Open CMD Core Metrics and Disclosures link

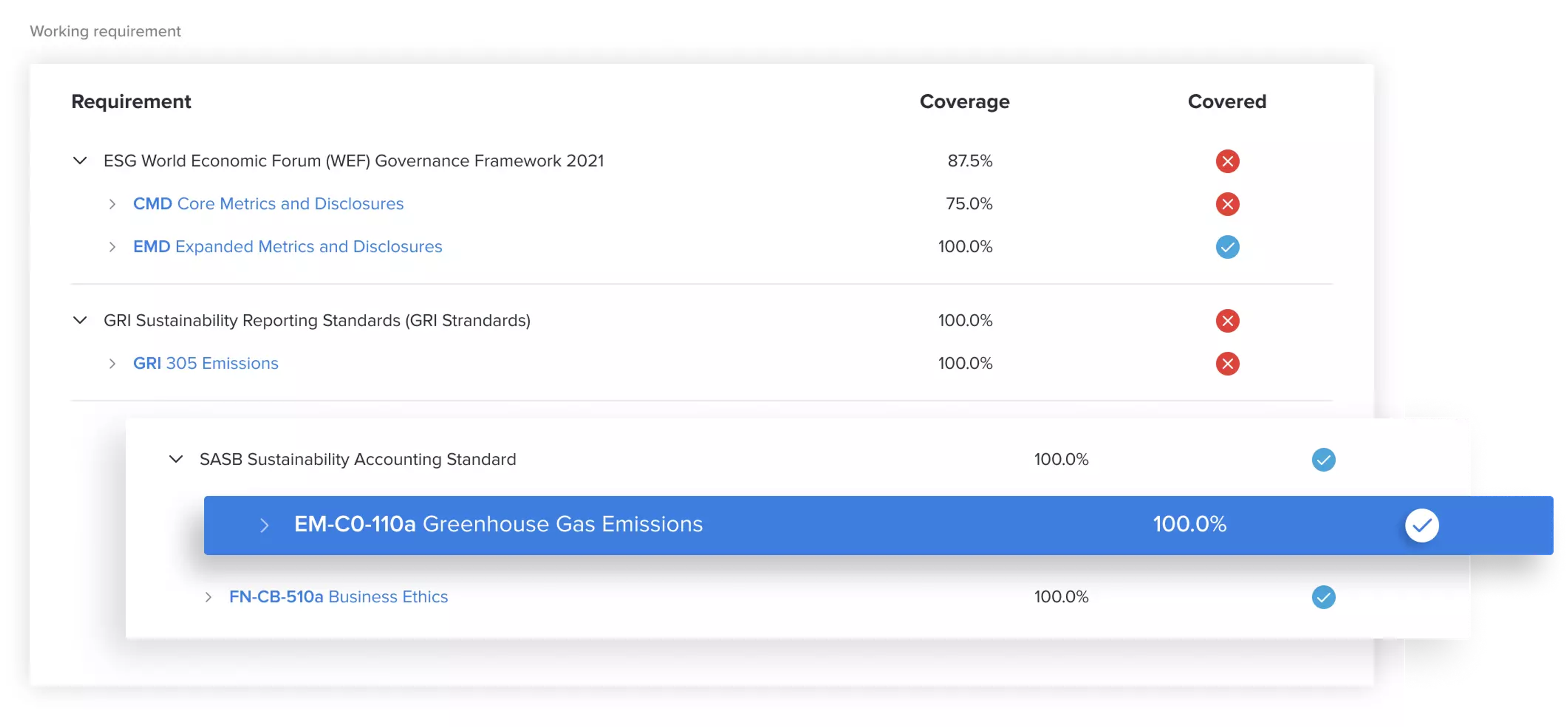click(268, 203)
